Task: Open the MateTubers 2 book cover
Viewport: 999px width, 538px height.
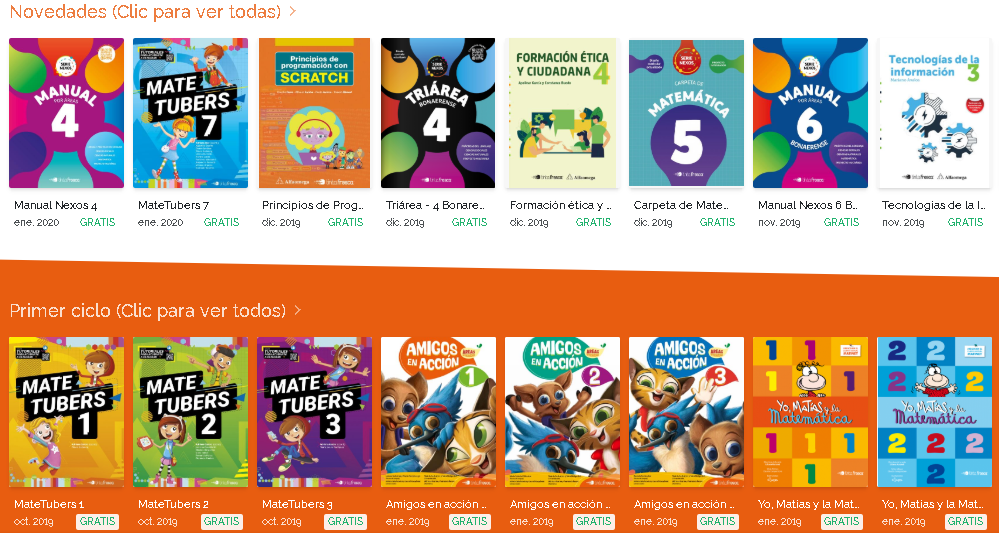Action: (190, 412)
